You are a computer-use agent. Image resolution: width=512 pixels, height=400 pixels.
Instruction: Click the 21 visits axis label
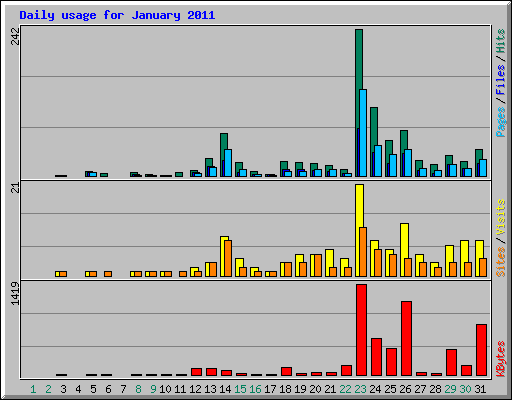(15, 188)
